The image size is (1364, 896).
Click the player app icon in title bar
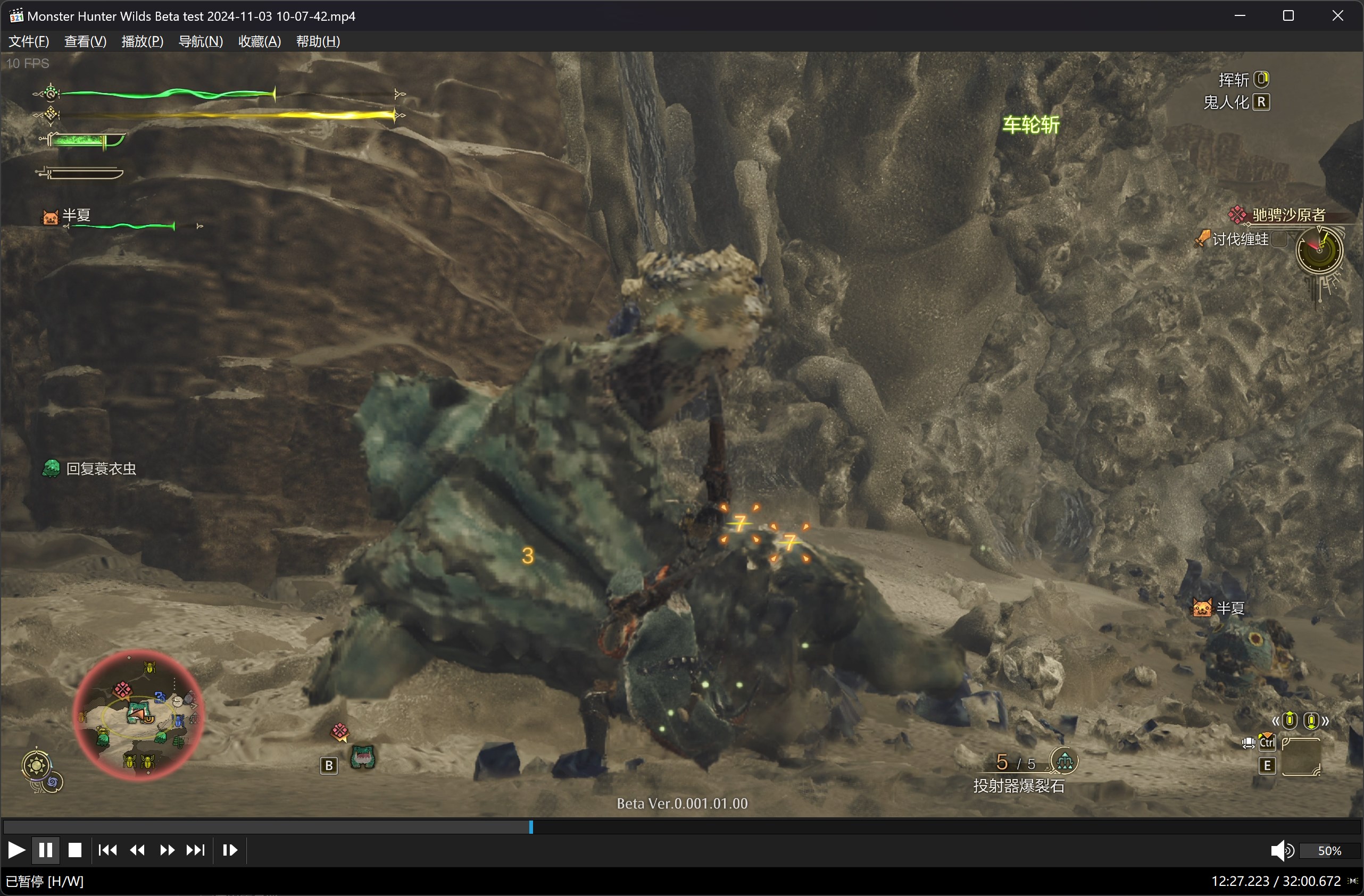(x=16, y=15)
